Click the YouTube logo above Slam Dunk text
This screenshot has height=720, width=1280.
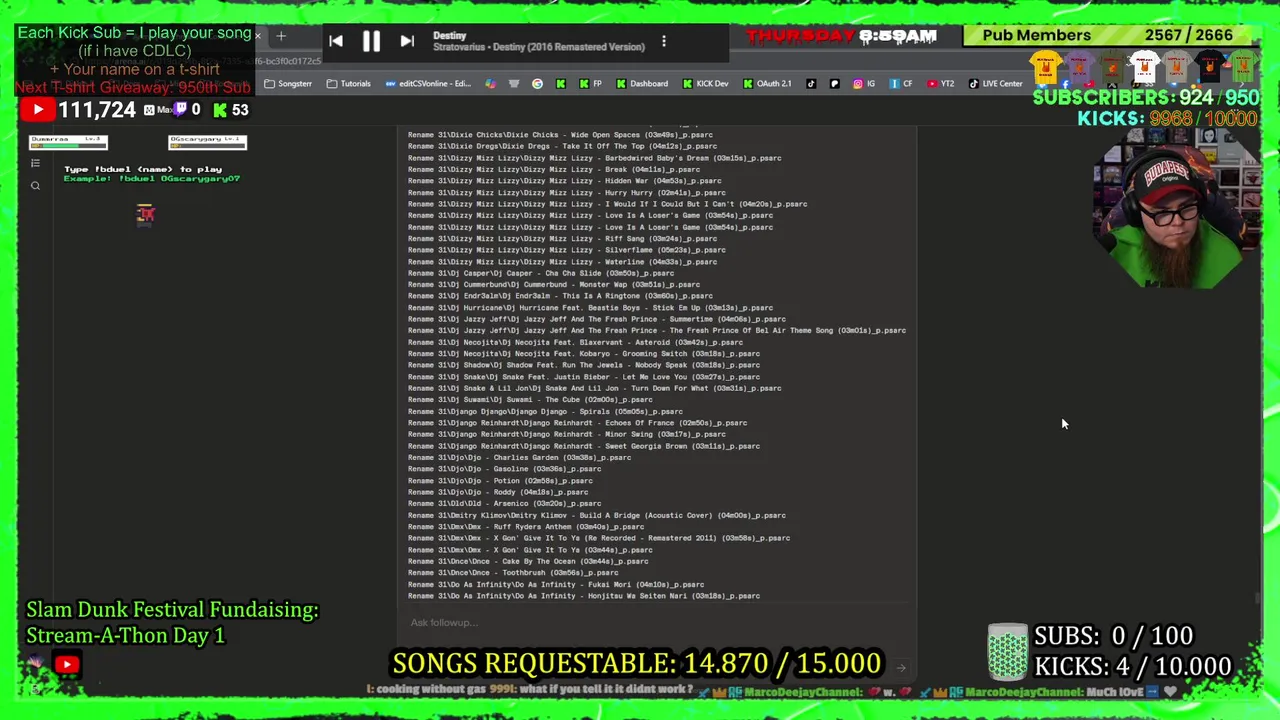(x=67, y=664)
